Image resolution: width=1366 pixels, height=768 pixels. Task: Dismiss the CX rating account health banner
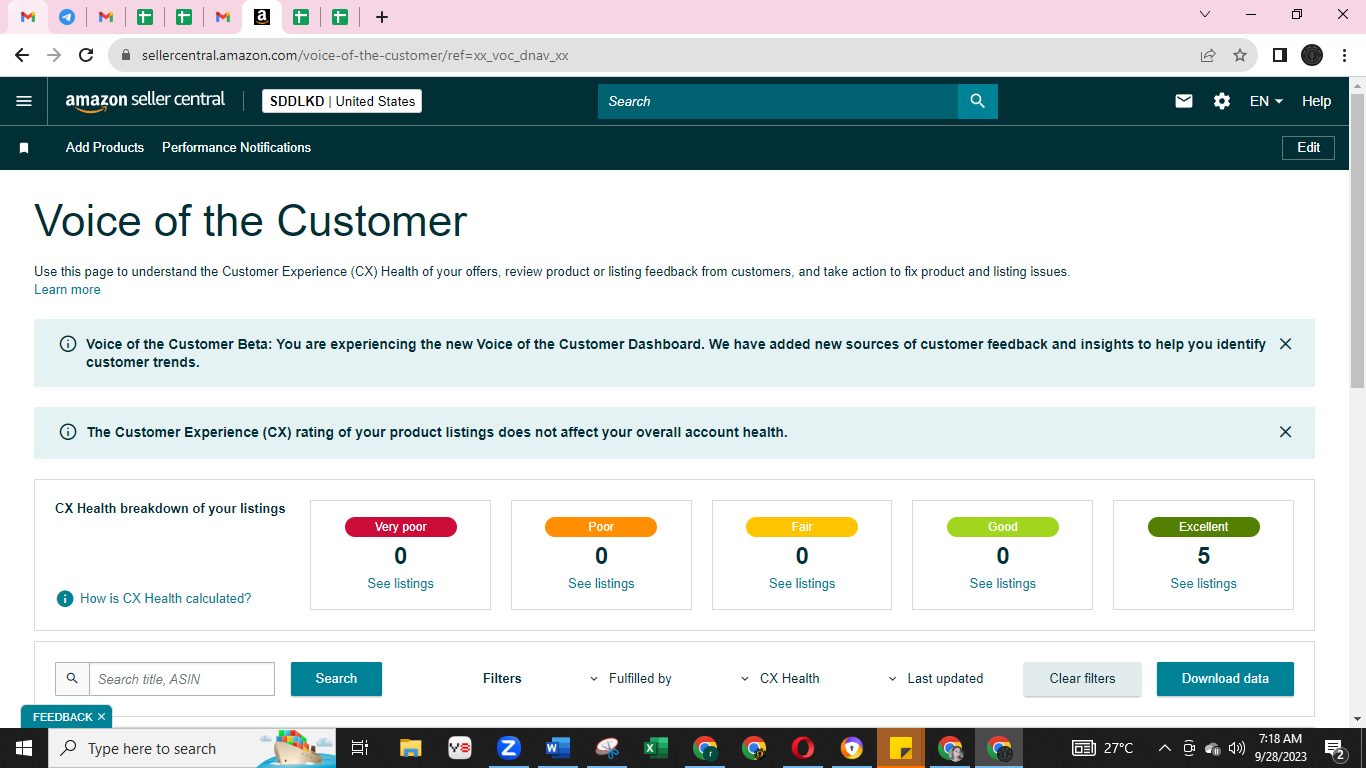[x=1285, y=432]
